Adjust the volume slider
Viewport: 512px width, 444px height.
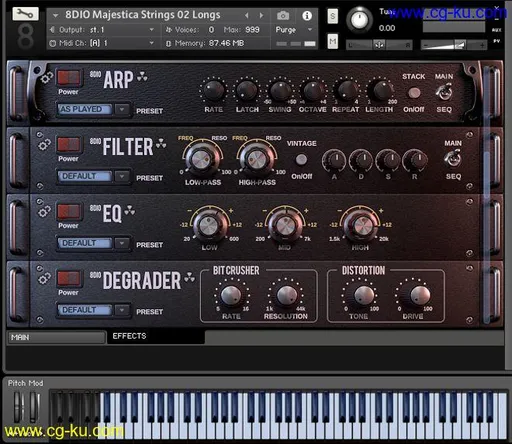(x=454, y=45)
